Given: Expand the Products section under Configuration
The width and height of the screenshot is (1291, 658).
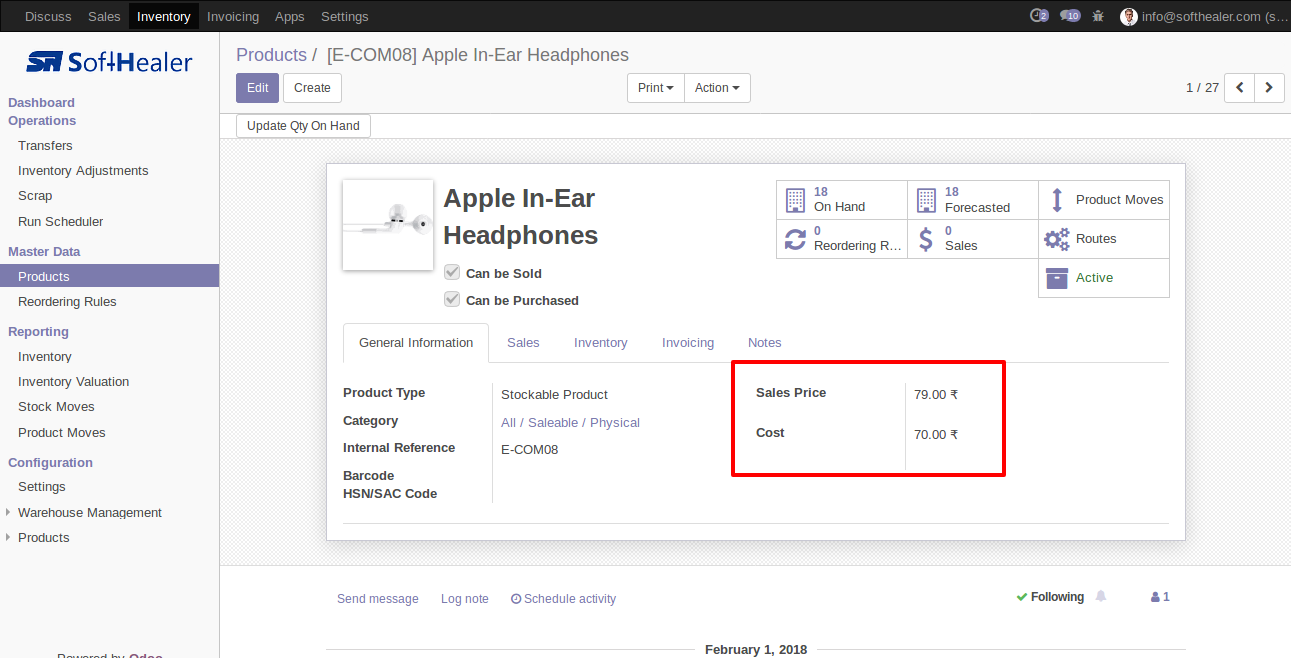Looking at the screenshot, I should click(x=44, y=537).
